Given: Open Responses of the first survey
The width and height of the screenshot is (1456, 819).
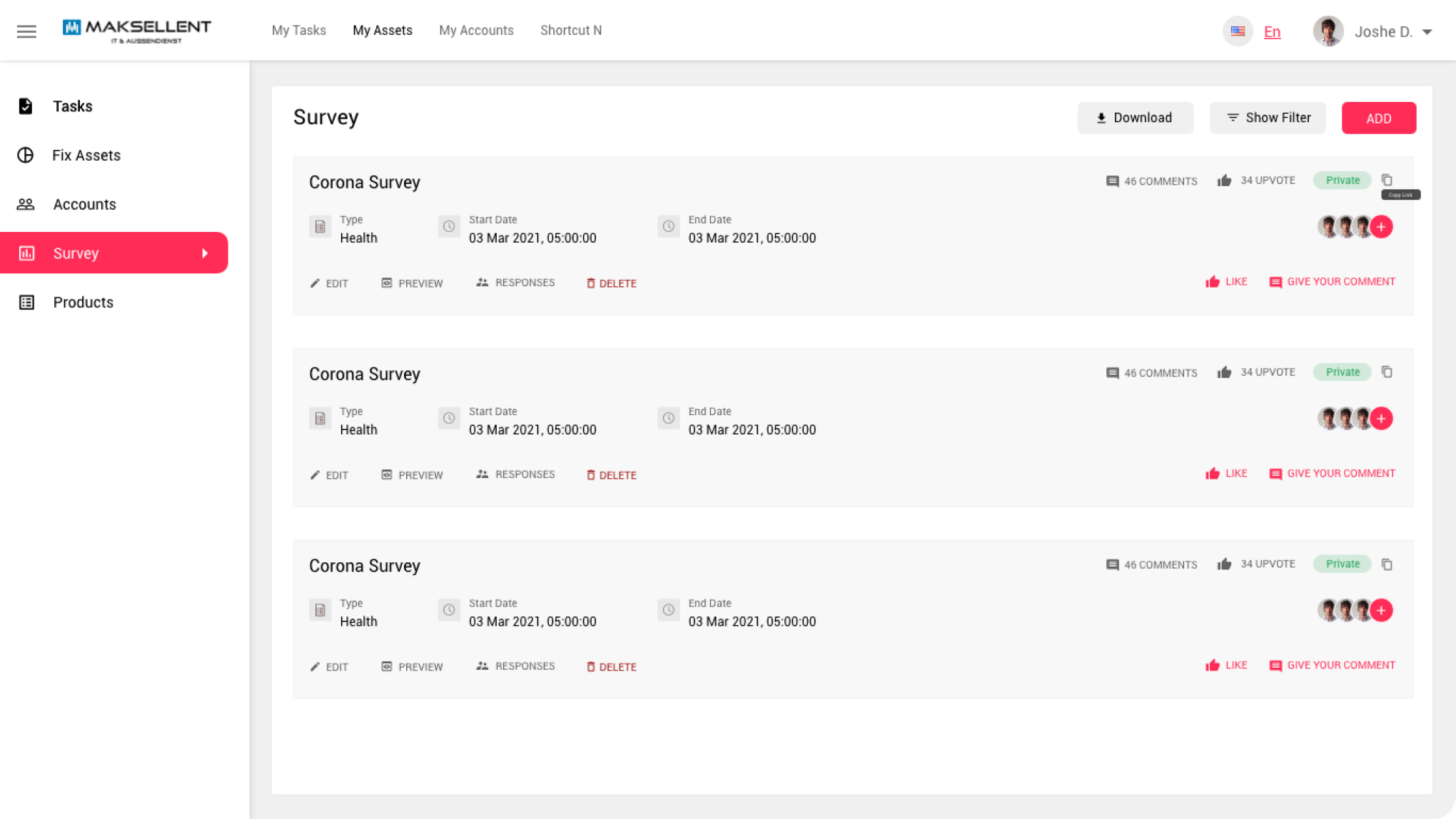Looking at the screenshot, I should (x=515, y=283).
